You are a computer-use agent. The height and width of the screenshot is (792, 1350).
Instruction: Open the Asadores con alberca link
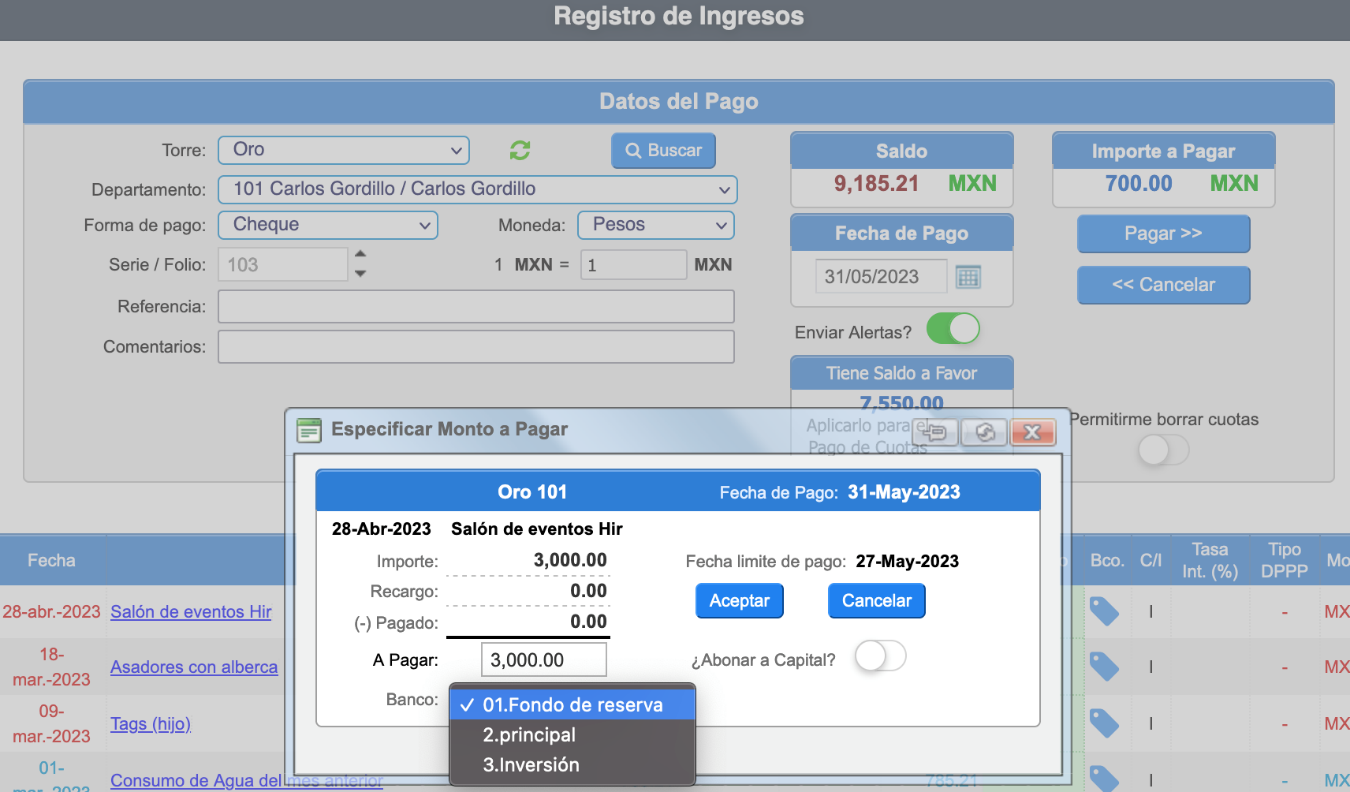point(194,667)
